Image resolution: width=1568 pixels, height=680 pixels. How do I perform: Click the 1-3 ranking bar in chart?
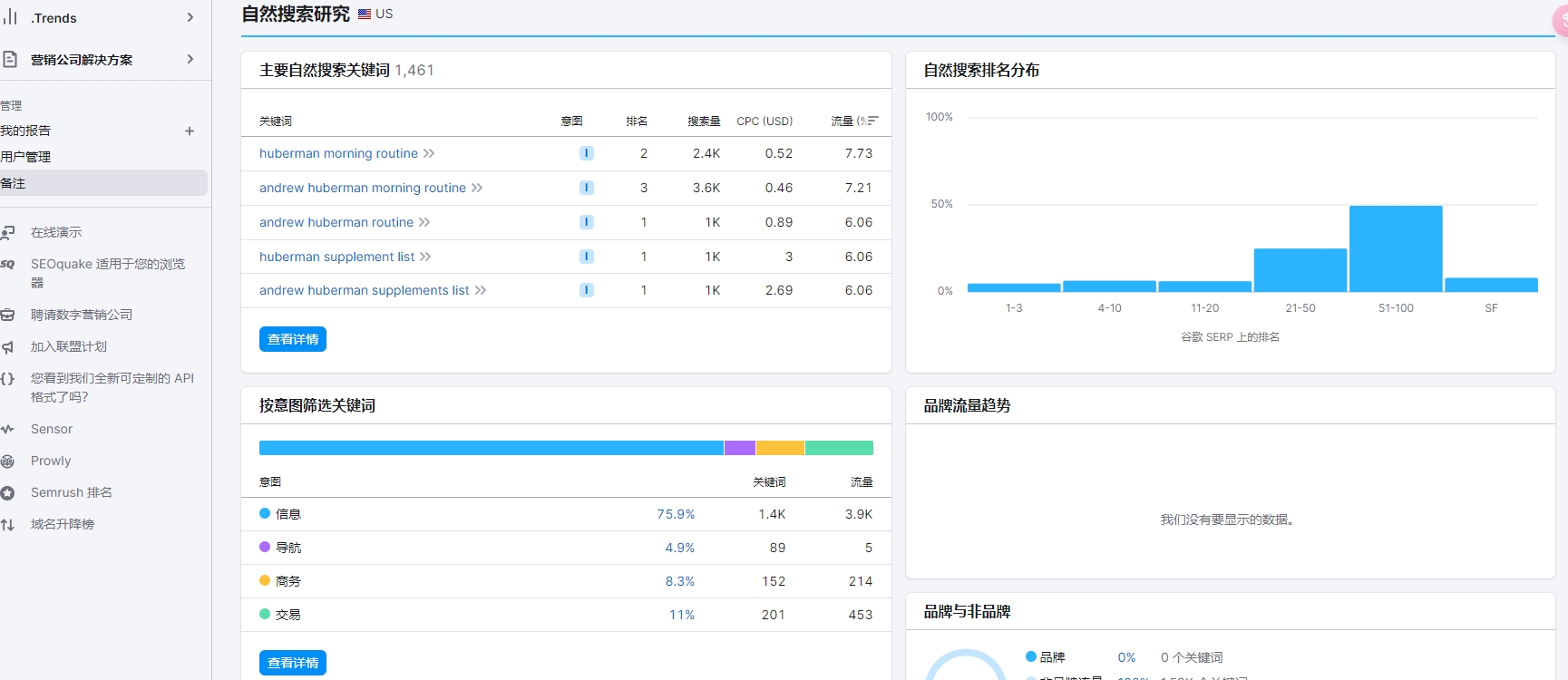pyautogui.click(x=1014, y=287)
